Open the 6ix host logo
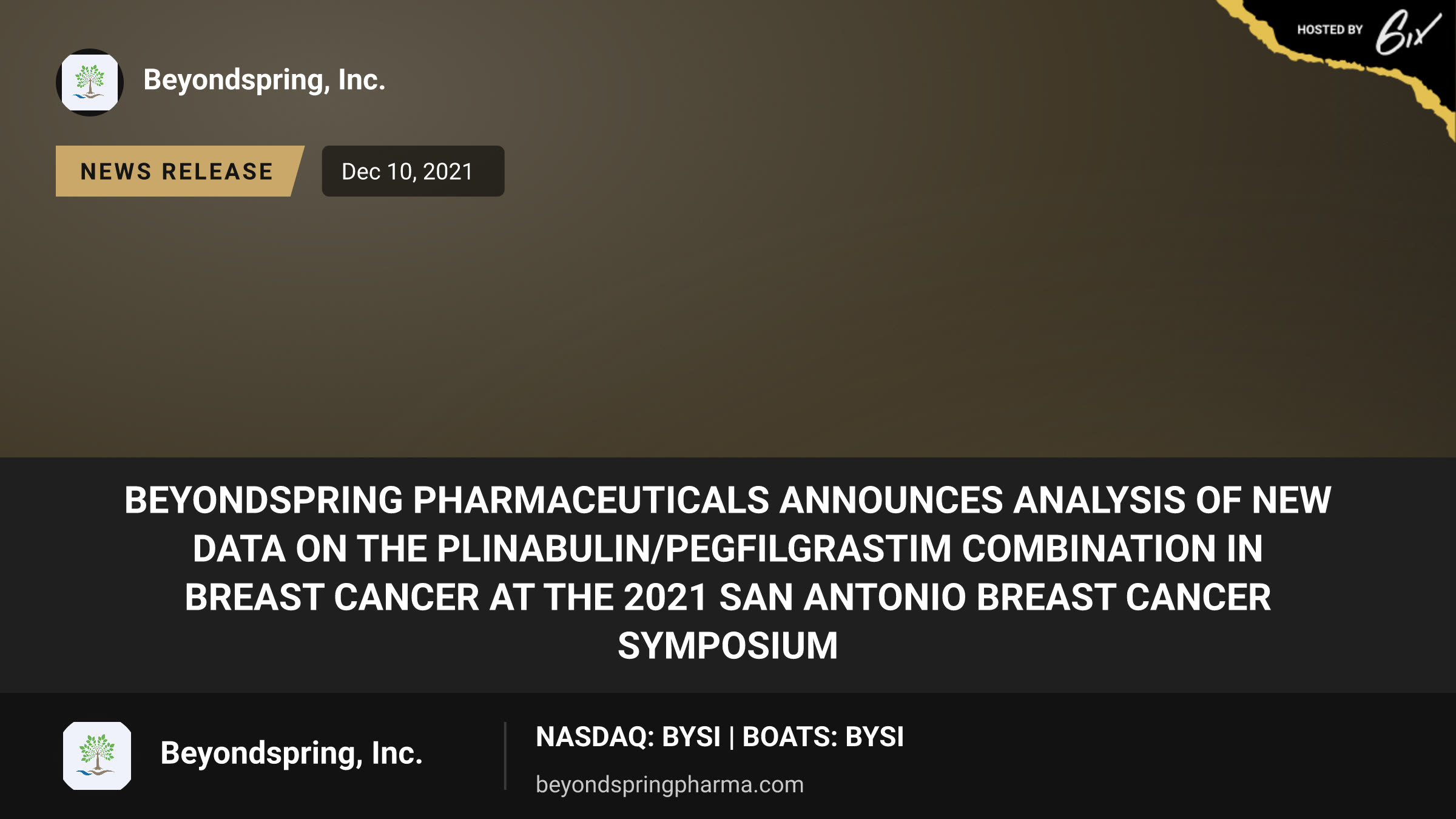Viewport: 1456px width, 819px height. click(1407, 32)
